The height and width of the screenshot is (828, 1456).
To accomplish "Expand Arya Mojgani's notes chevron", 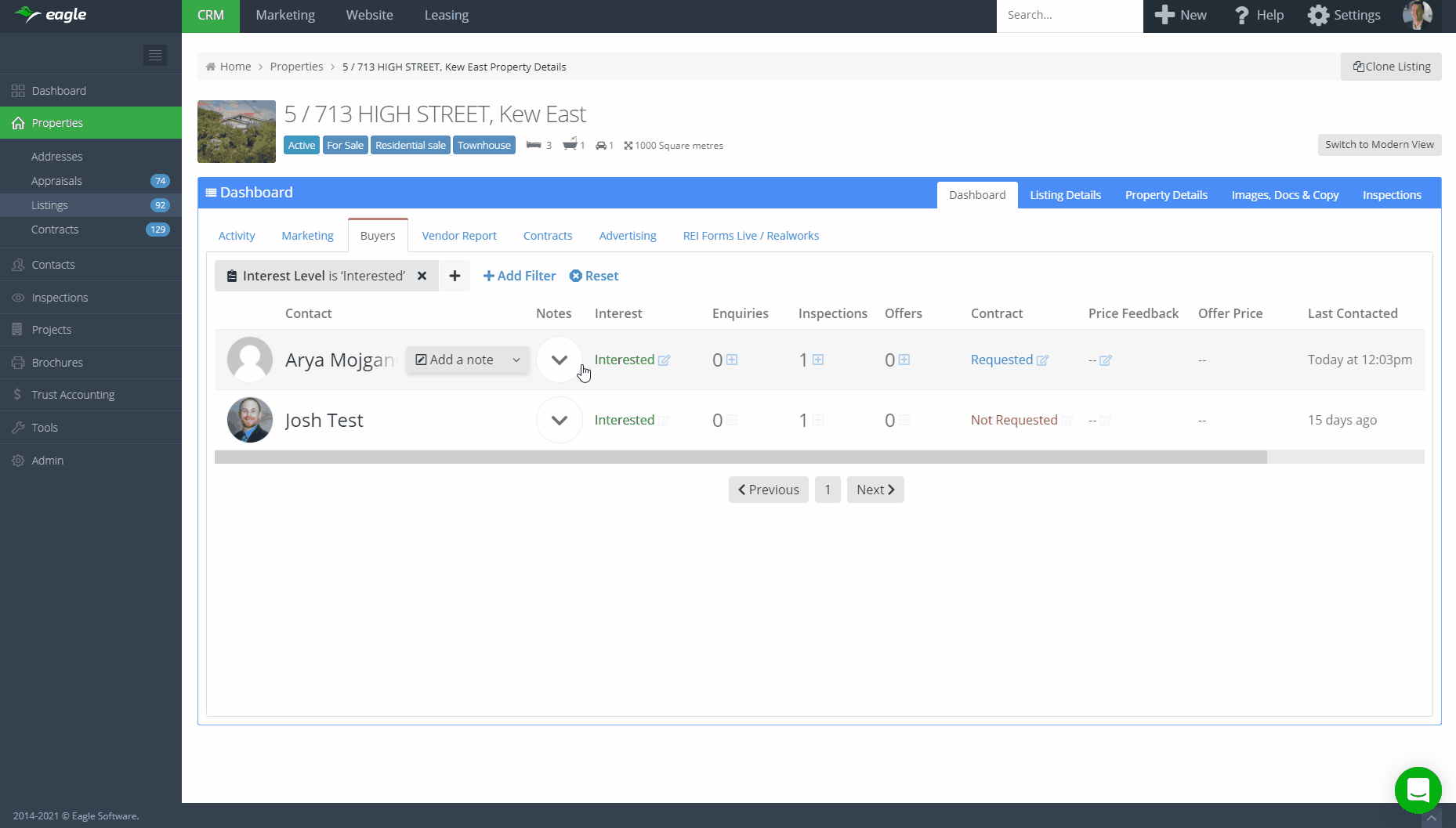I will (x=559, y=360).
